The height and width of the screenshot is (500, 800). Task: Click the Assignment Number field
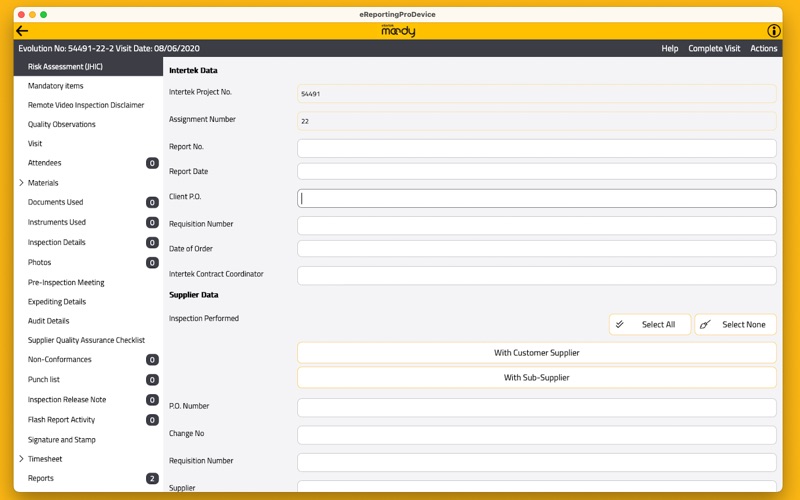point(537,121)
